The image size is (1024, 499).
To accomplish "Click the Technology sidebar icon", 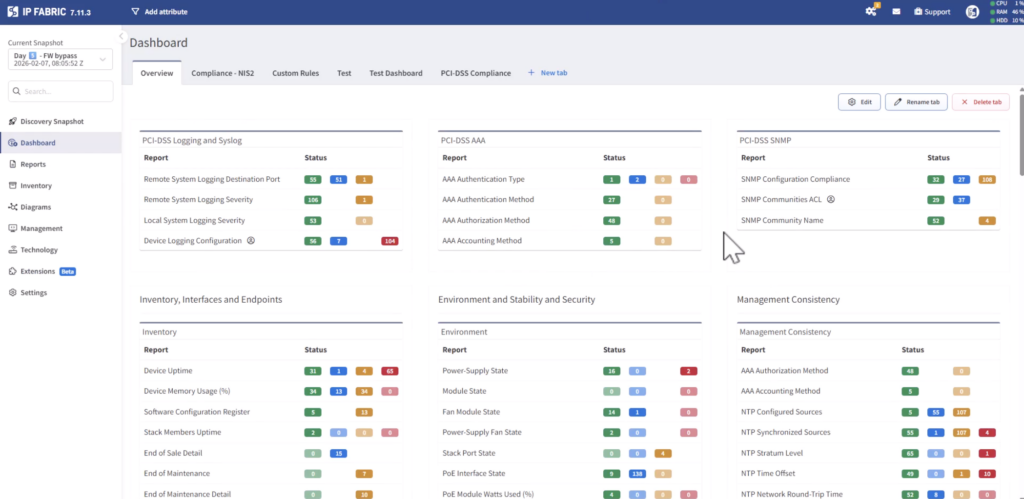I will pos(12,250).
